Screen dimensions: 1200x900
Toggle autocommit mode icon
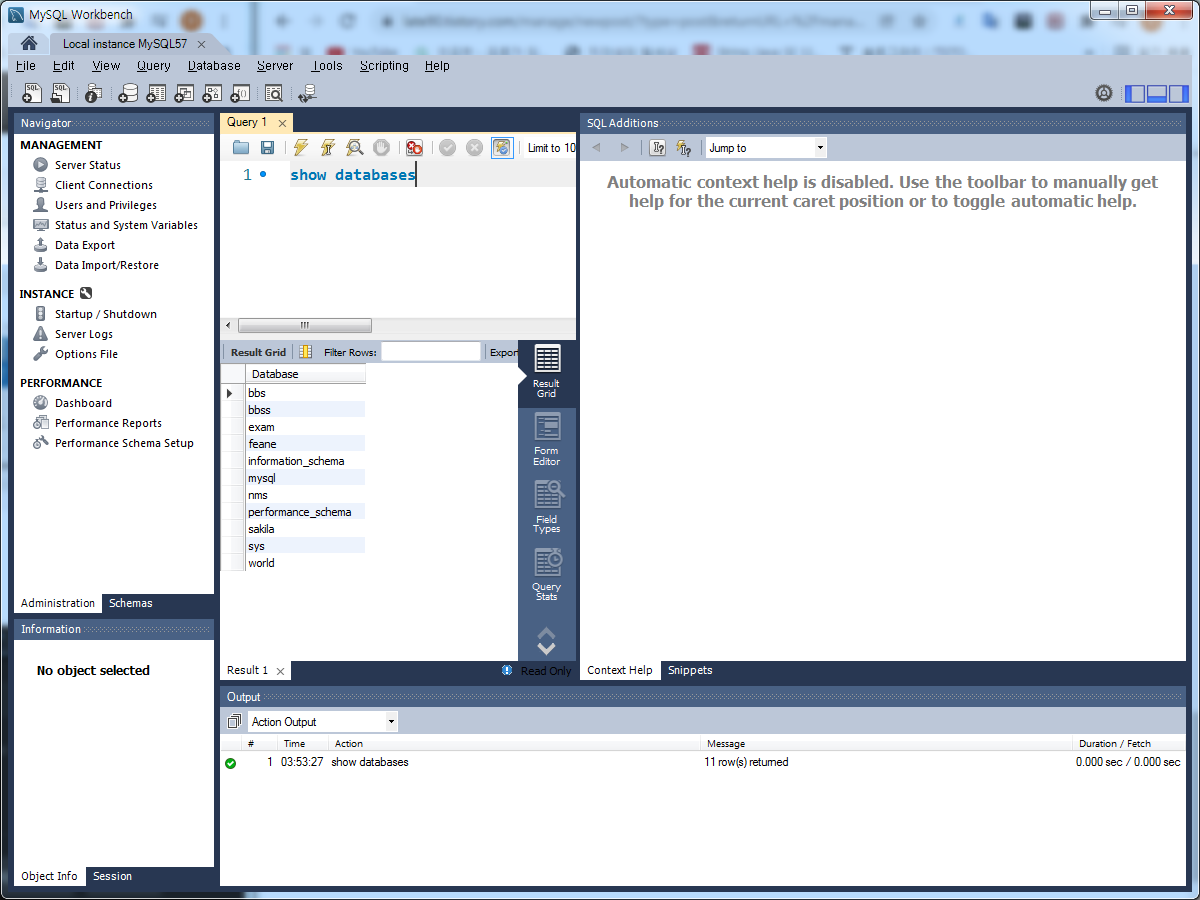(502, 148)
